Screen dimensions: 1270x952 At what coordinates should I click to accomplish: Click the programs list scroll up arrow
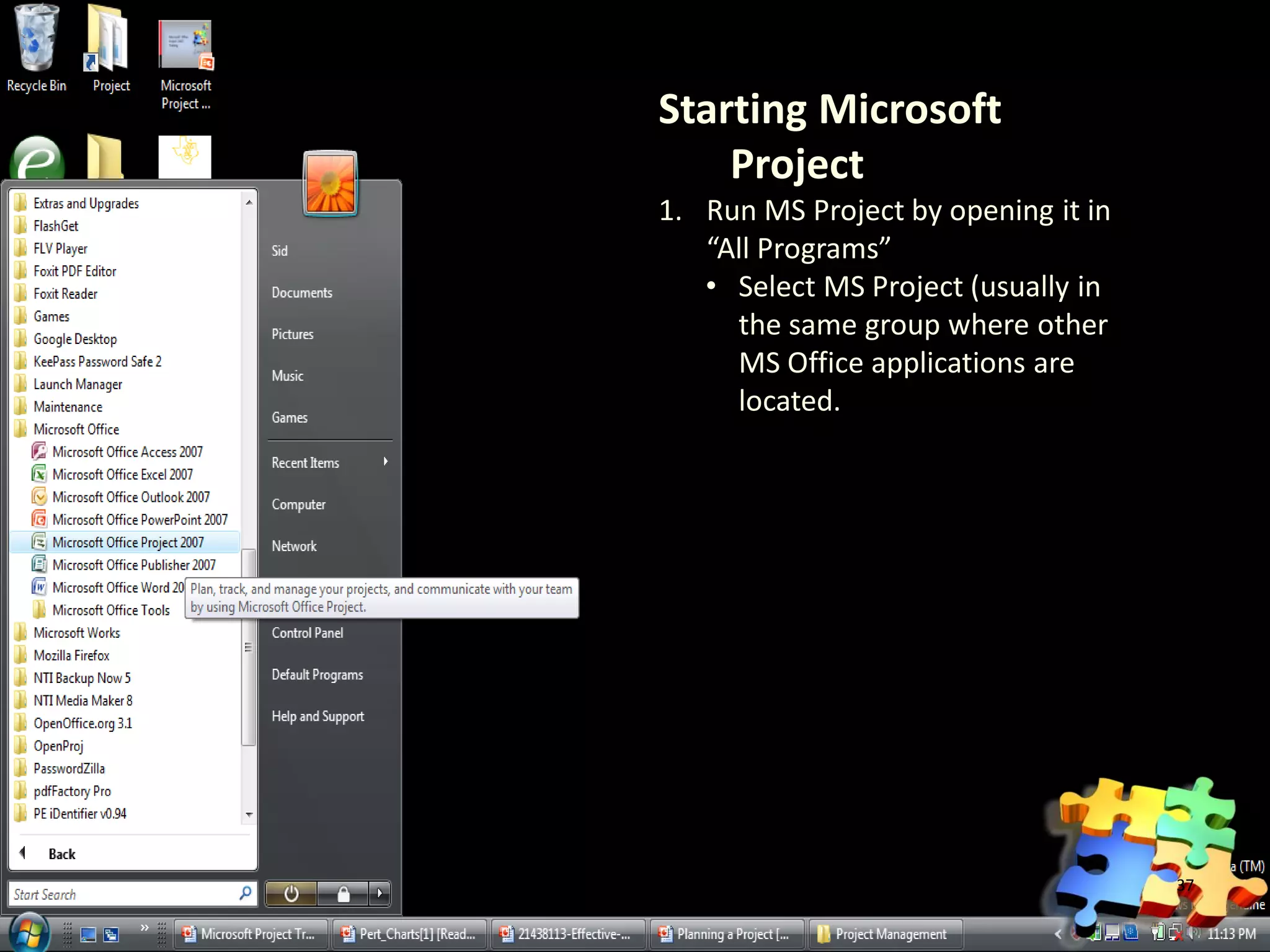(249, 202)
